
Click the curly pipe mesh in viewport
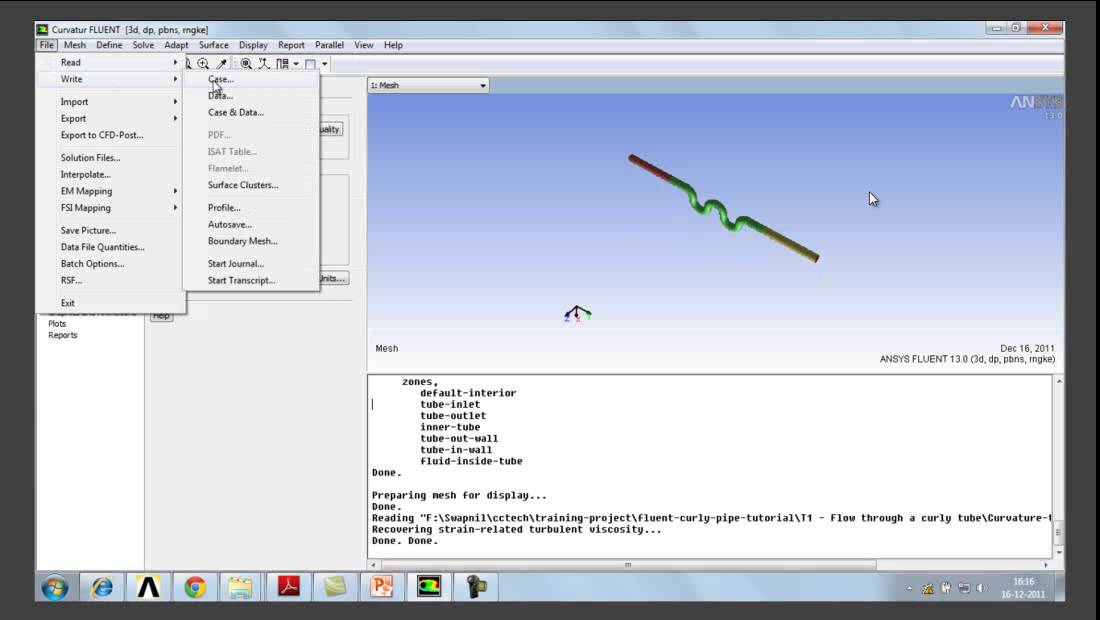[723, 209]
